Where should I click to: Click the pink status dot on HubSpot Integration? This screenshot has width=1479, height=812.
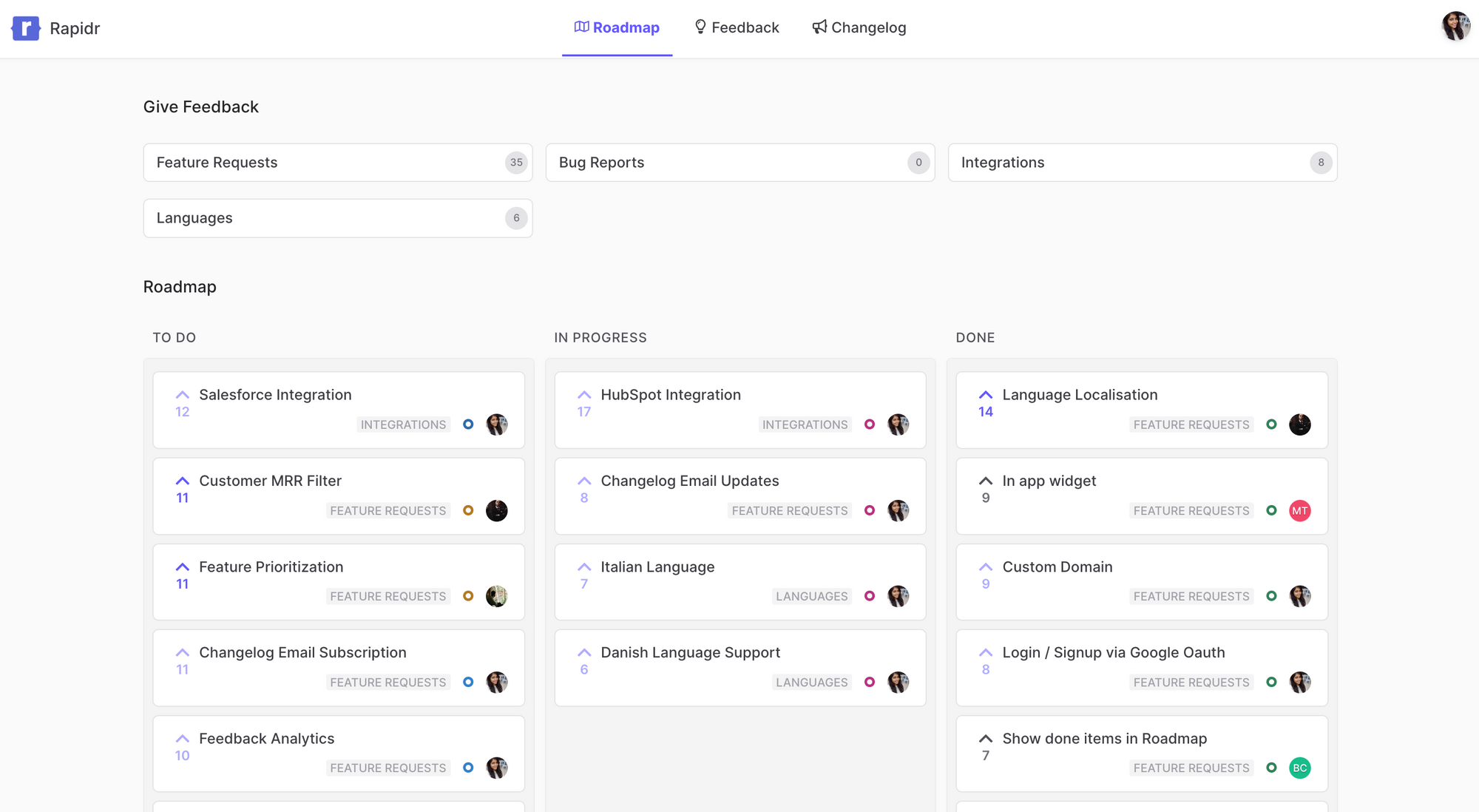click(870, 424)
